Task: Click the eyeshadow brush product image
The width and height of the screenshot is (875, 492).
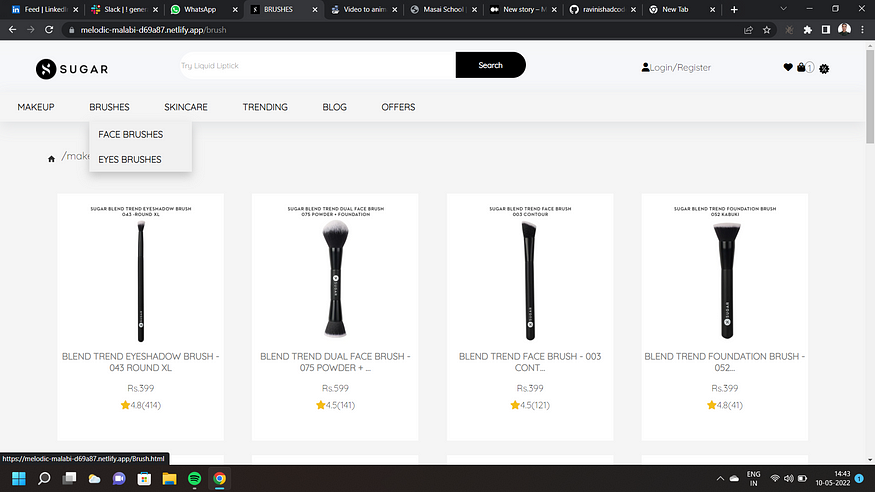Action: (141, 273)
